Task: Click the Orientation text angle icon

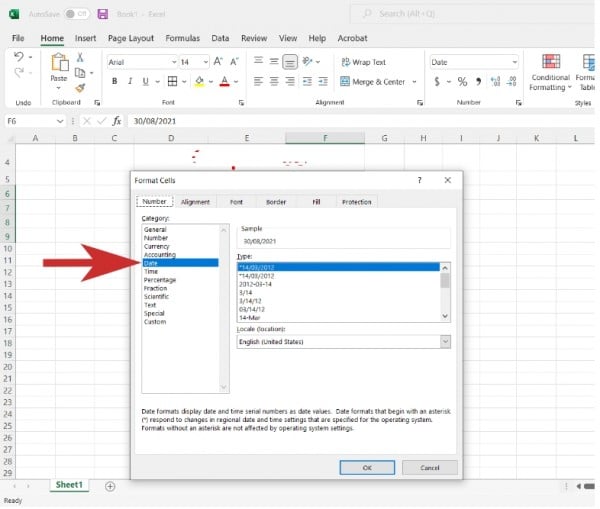Action: 307,61
